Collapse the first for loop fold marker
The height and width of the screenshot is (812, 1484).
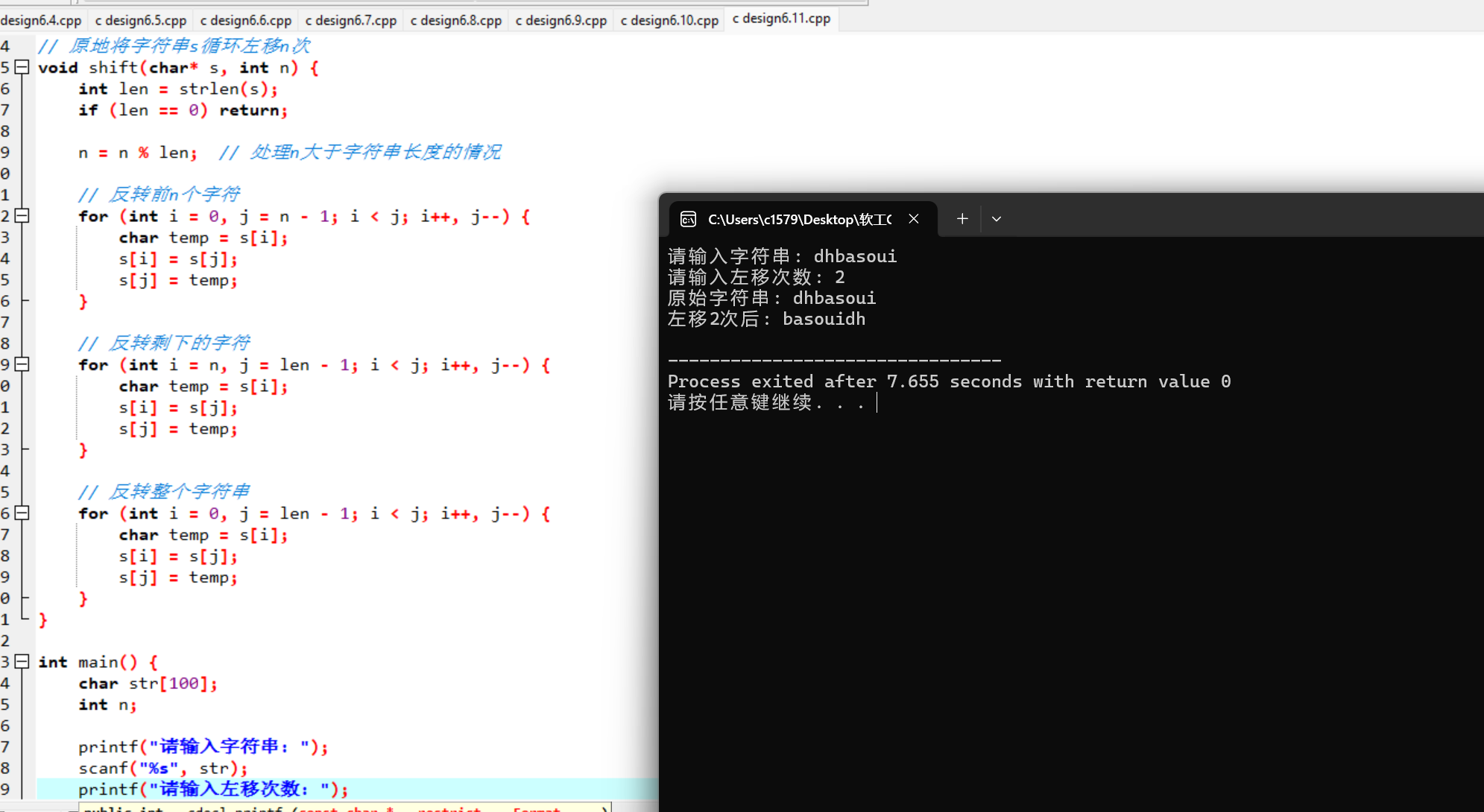22,216
